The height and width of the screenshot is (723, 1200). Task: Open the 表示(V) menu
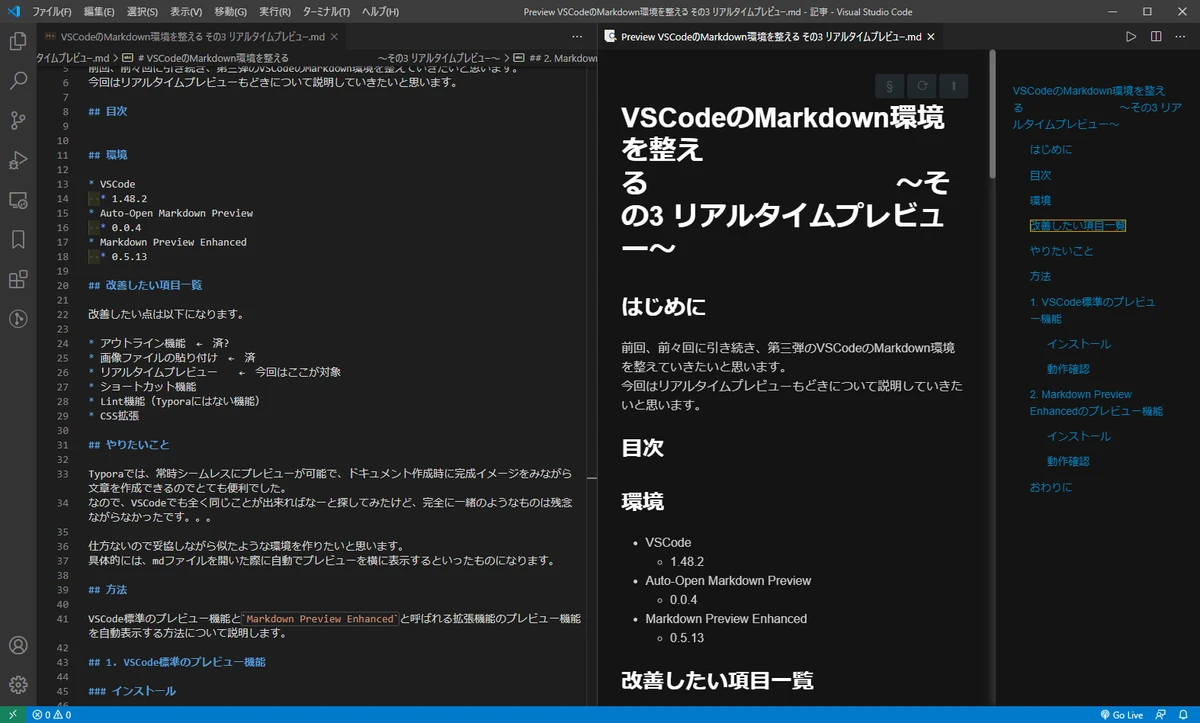coord(186,11)
